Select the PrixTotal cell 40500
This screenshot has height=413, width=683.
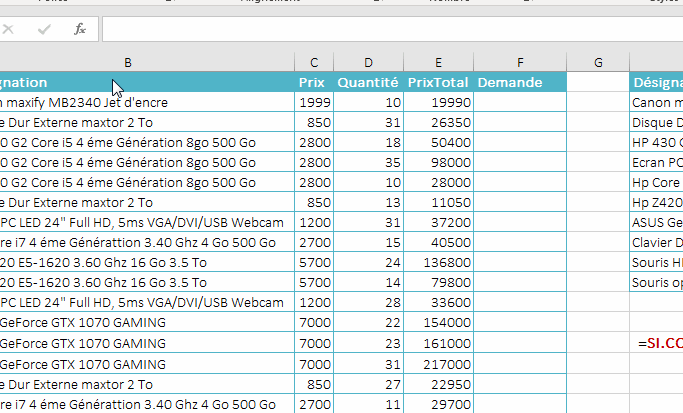[438, 243]
